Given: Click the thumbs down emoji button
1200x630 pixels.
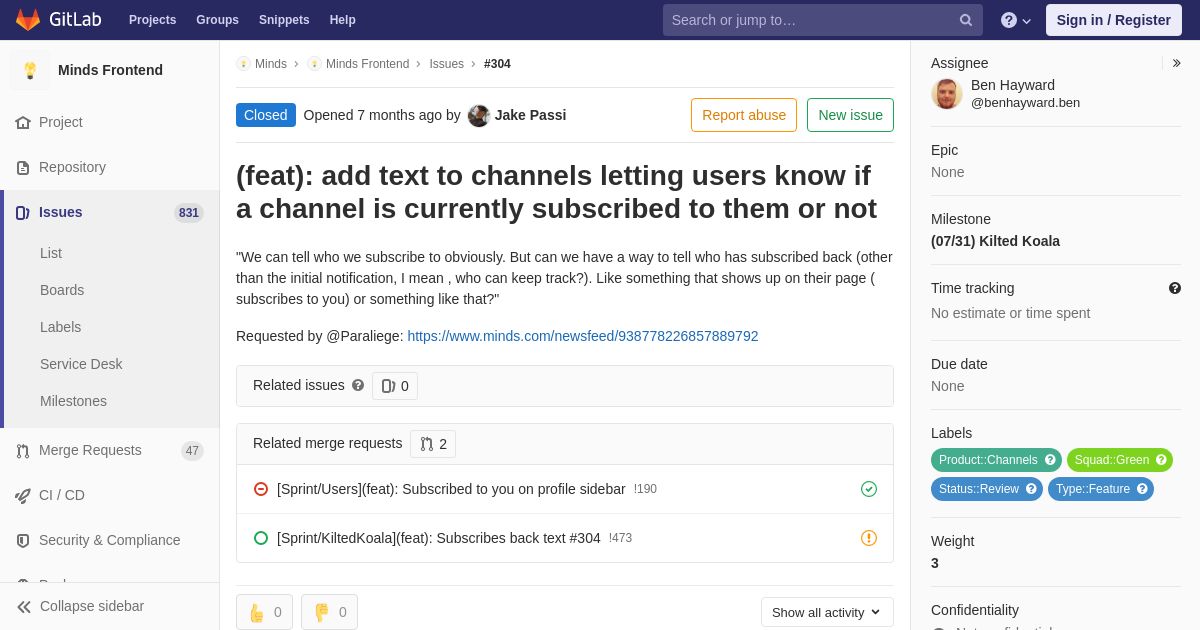Looking at the screenshot, I should [329, 612].
